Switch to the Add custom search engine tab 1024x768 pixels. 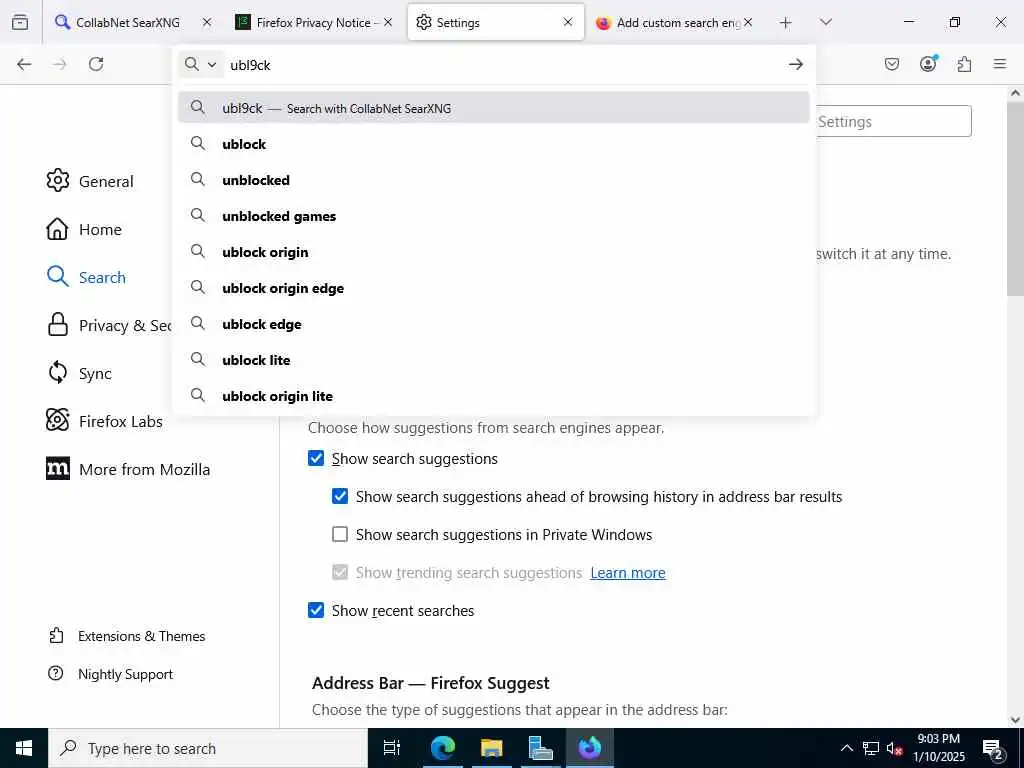[677, 22]
